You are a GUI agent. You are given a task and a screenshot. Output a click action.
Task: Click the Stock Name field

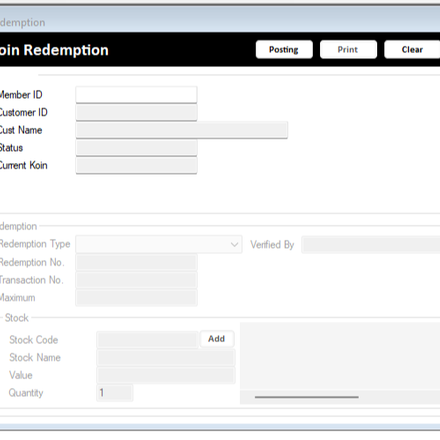[x=166, y=358]
